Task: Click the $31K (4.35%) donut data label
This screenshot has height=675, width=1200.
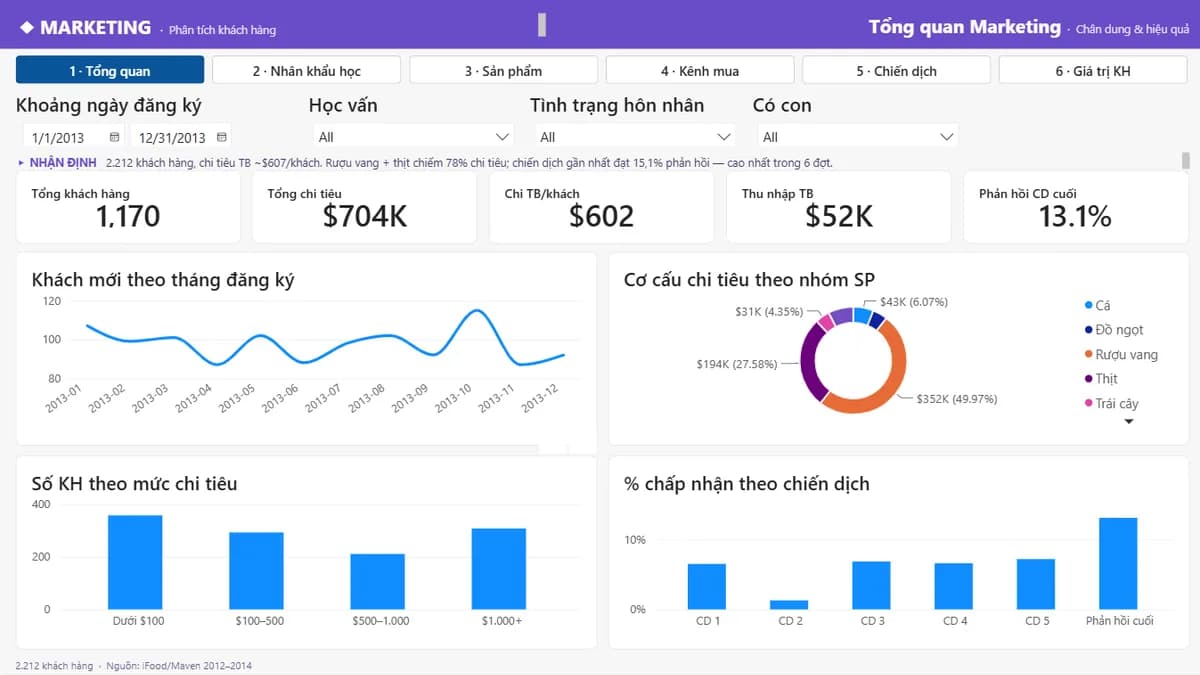Action: click(769, 312)
